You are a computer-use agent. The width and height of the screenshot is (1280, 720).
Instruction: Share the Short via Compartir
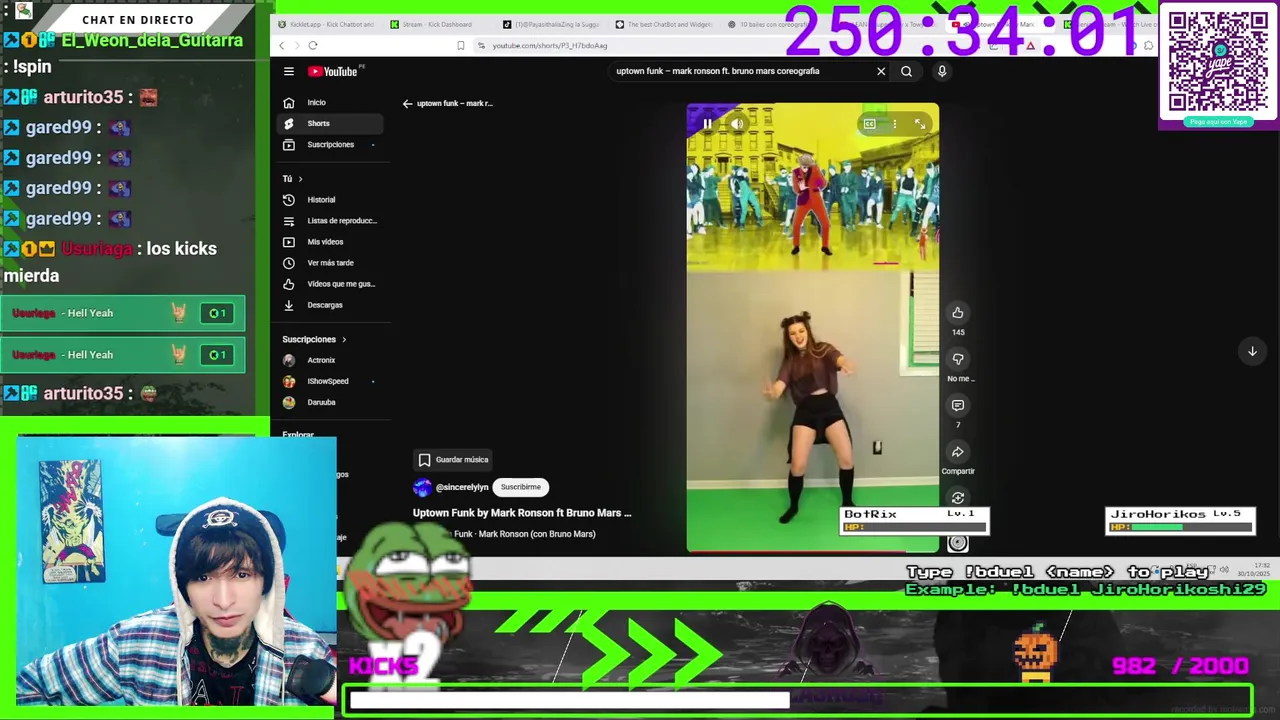958,452
